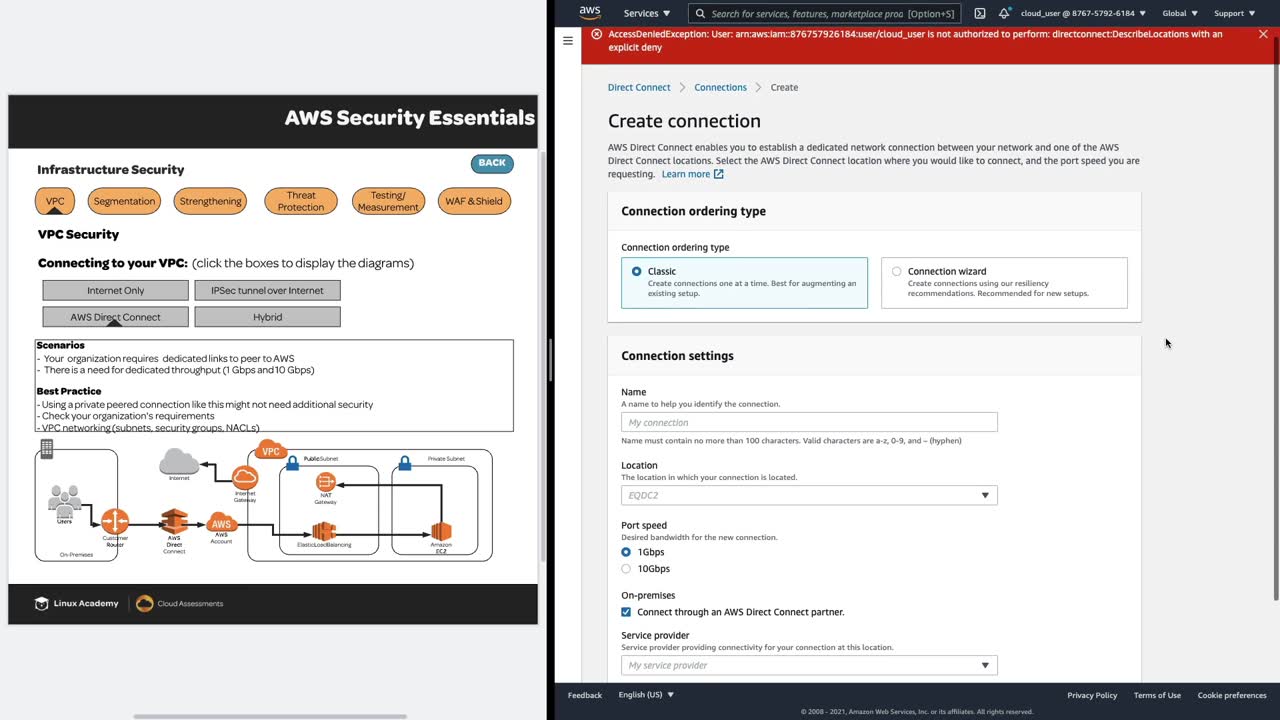Click the Users group icon in diagram
Screen dimensions: 1280x720
pos(65,500)
